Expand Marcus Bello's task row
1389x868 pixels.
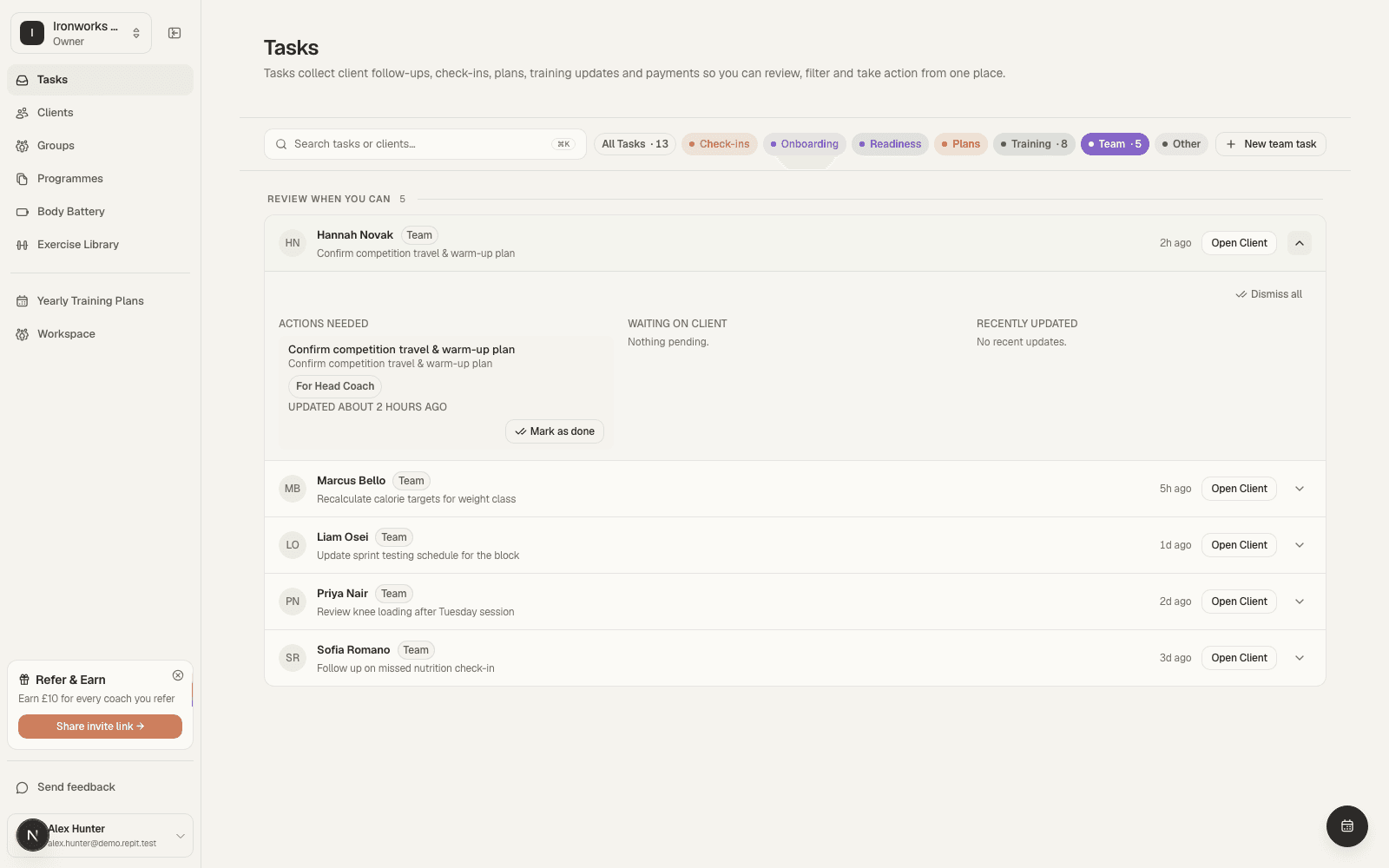[1300, 489]
